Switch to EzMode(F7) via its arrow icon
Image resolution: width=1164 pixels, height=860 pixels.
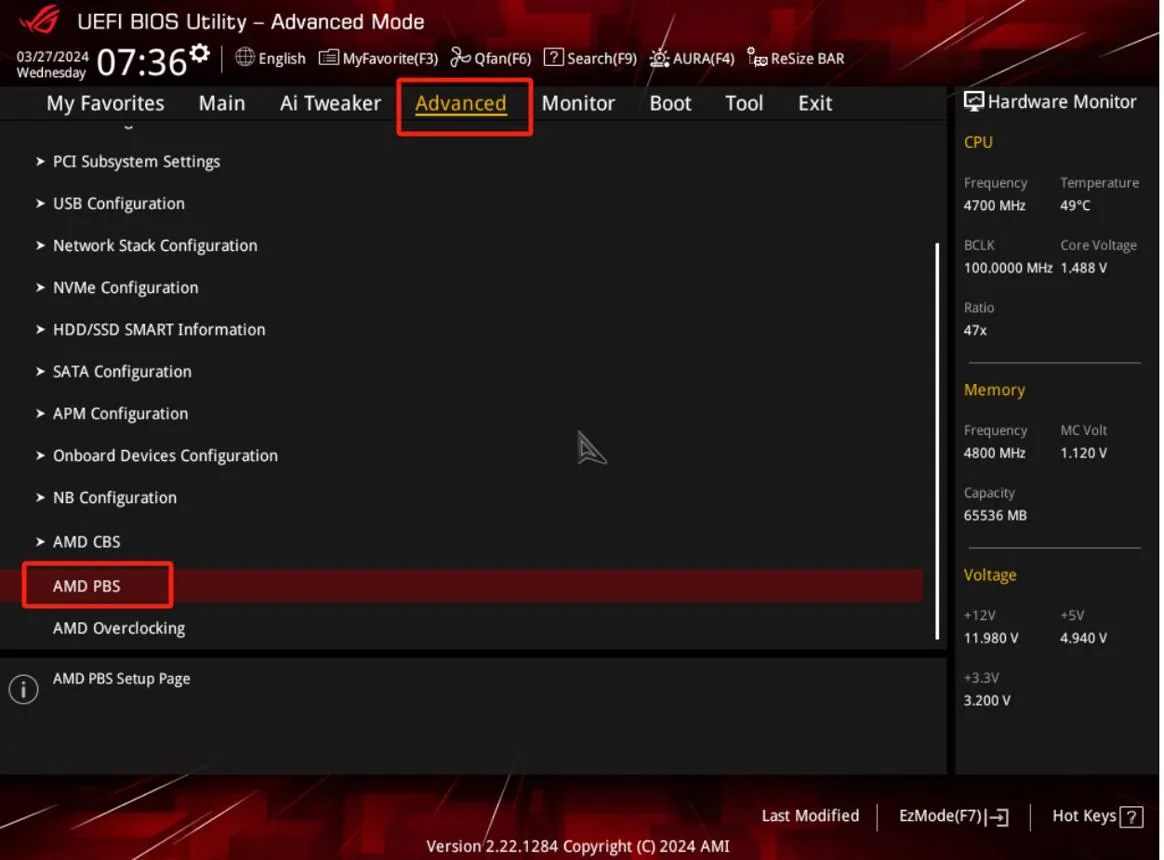point(998,817)
